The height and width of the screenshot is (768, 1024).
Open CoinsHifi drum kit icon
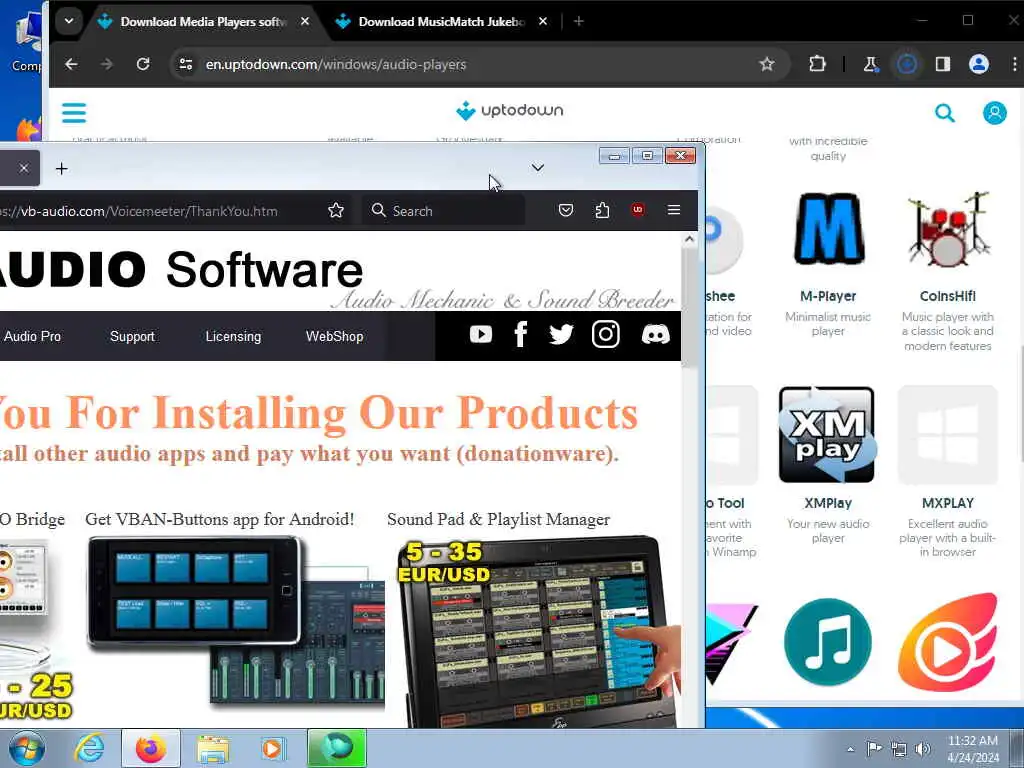tap(948, 229)
